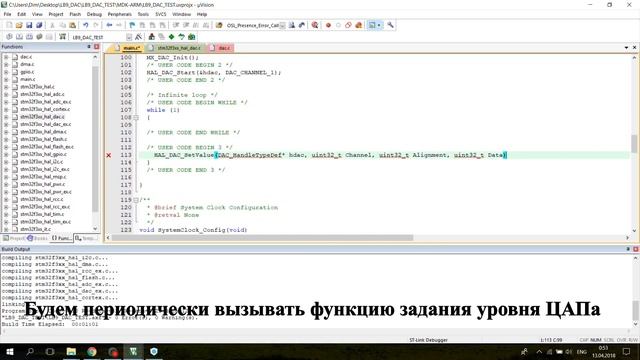Open the File menu
Screen dimensions: 640x360
[7, 14]
